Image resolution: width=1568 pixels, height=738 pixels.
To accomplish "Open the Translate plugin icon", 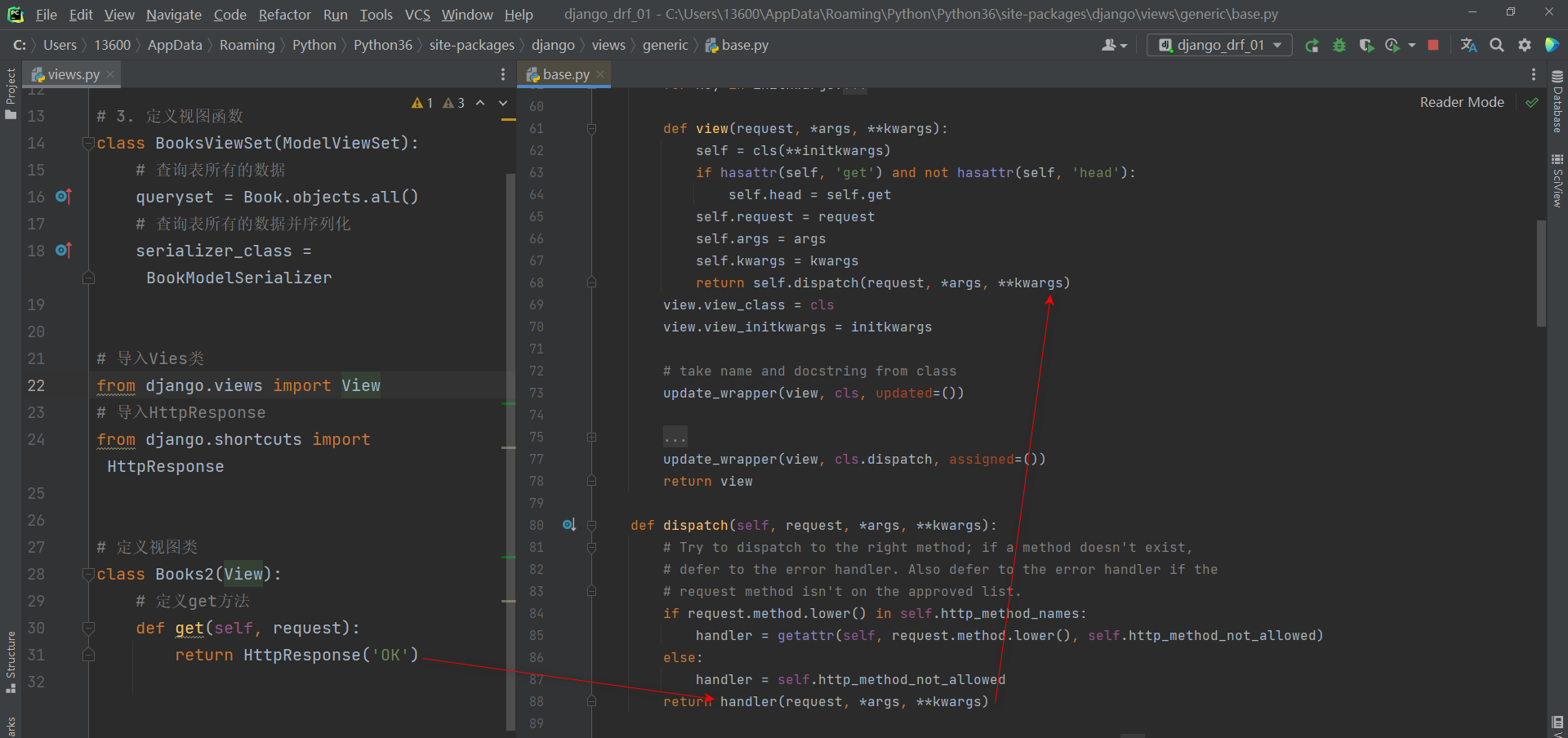I will tap(1468, 46).
